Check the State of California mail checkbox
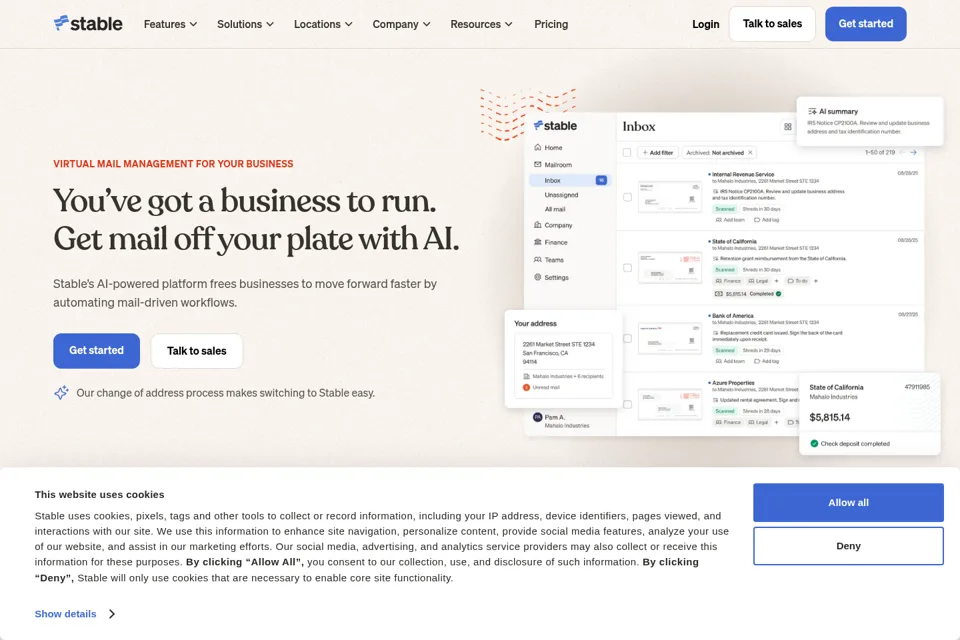Viewport: 960px width, 640px height. 627,268
